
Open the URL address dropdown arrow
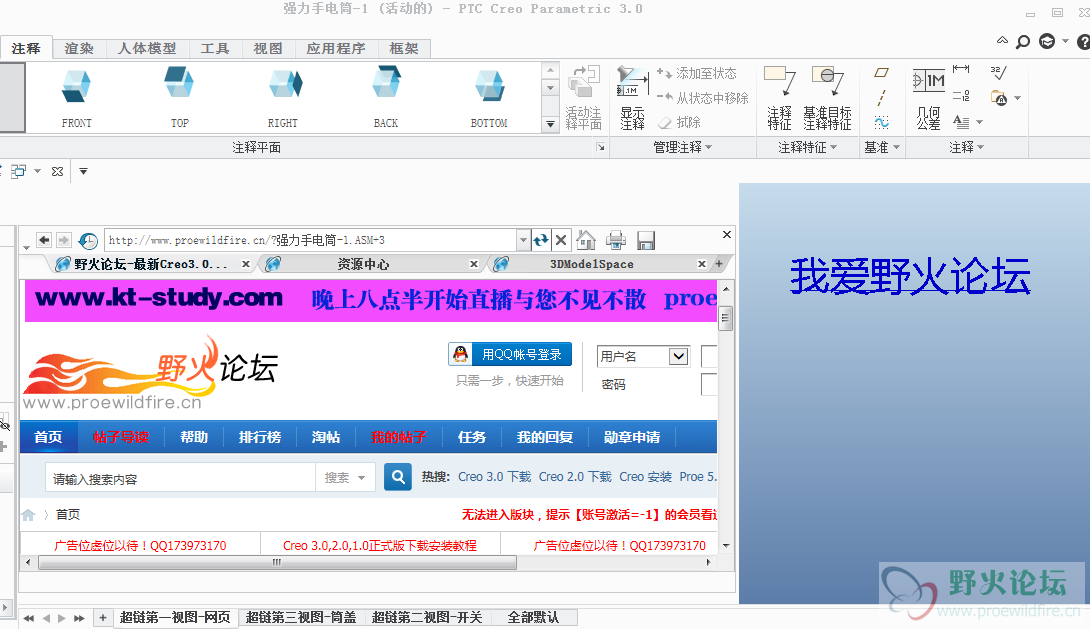(523, 240)
